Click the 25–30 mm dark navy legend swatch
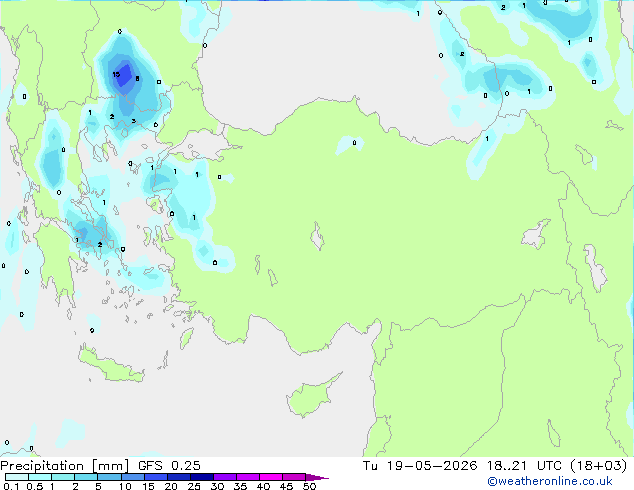This screenshot has height=490, width=634. tap(201, 477)
